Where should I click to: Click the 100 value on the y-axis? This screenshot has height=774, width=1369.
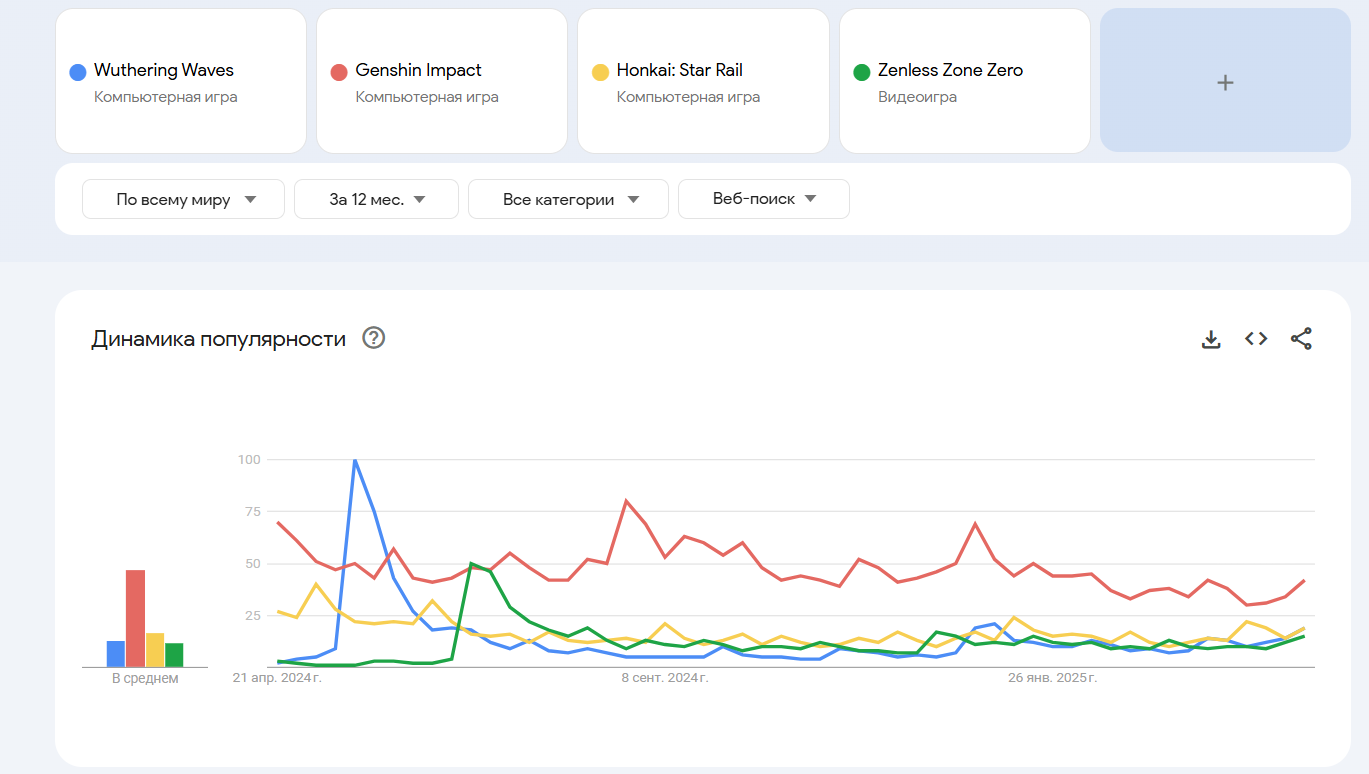249,460
